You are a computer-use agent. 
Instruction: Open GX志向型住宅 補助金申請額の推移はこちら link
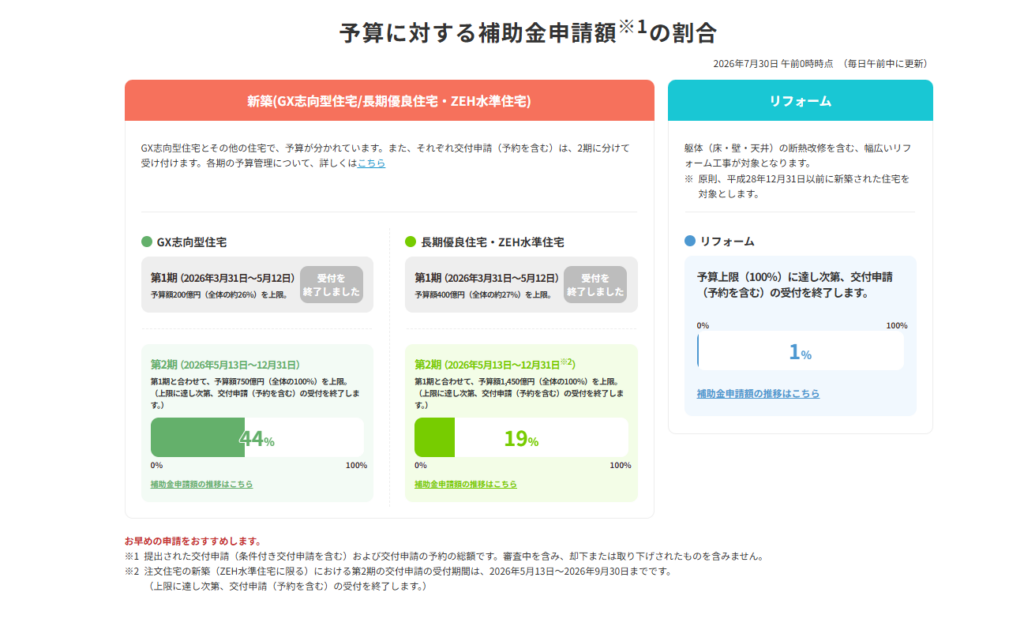point(202,484)
